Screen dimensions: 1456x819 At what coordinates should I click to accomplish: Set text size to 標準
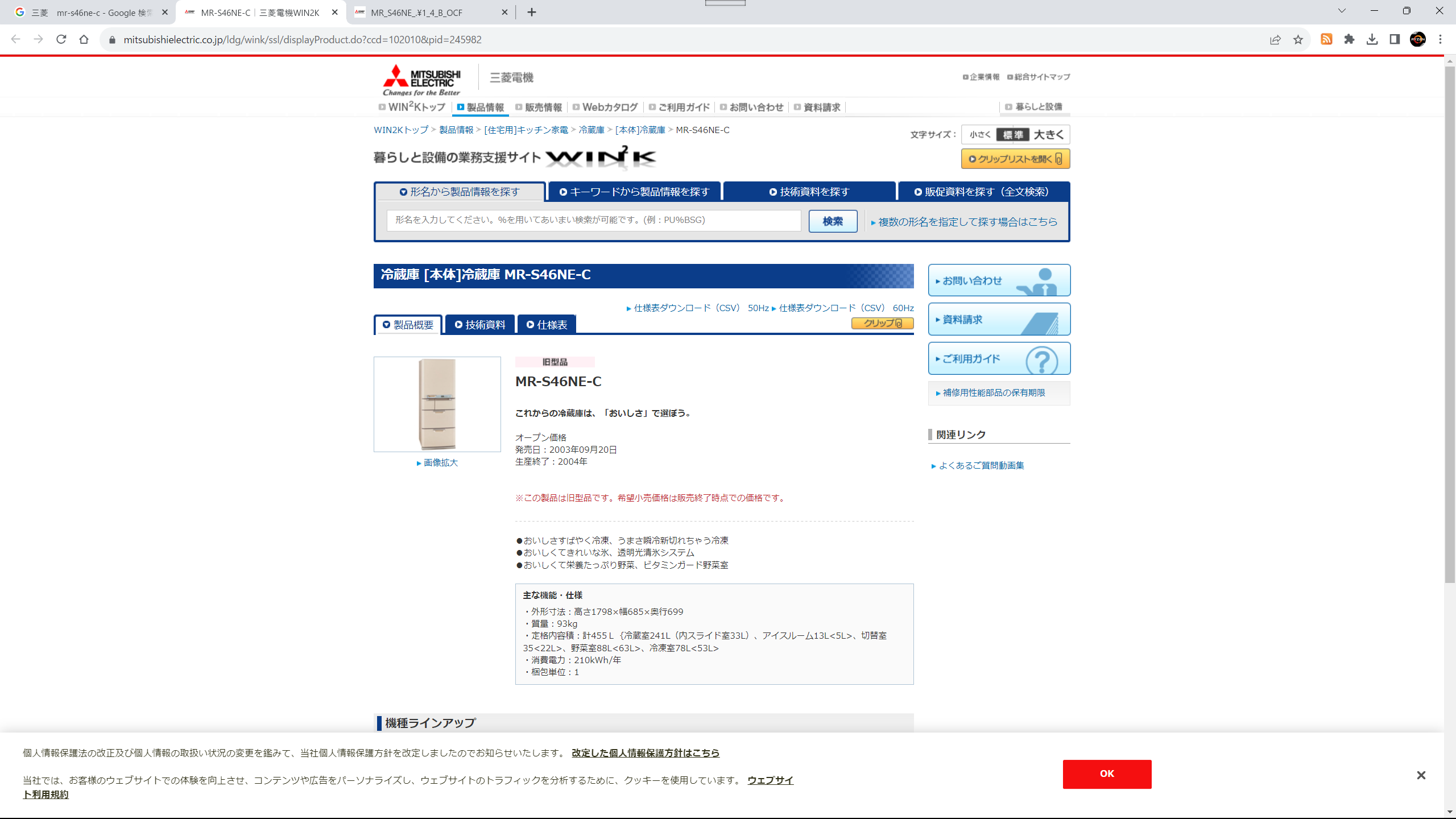point(1013,135)
